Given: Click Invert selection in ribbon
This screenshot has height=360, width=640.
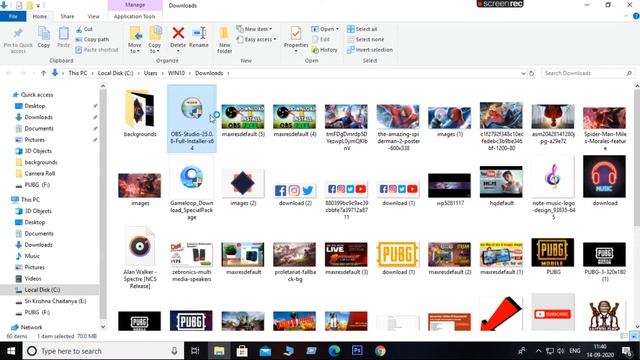Looking at the screenshot, I should point(370,50).
